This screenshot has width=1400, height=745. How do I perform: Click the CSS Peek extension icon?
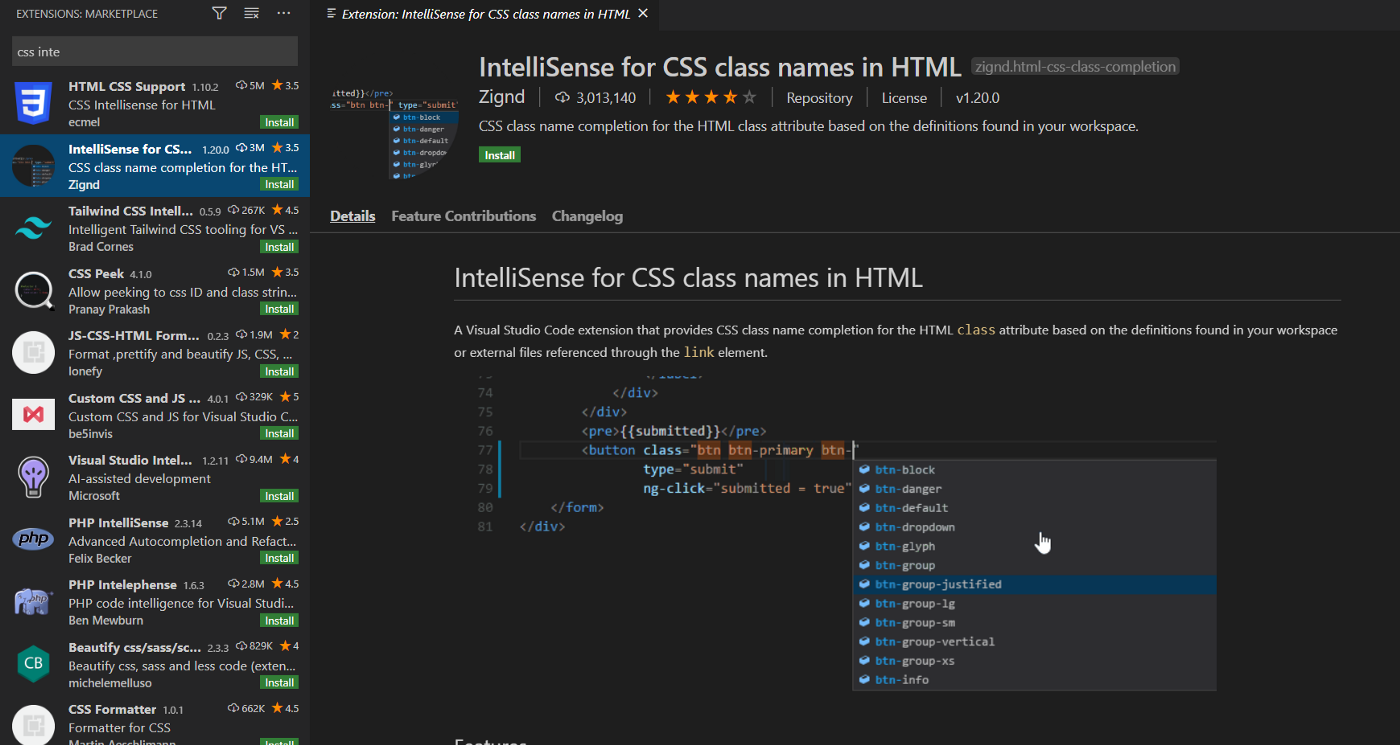tap(33, 291)
